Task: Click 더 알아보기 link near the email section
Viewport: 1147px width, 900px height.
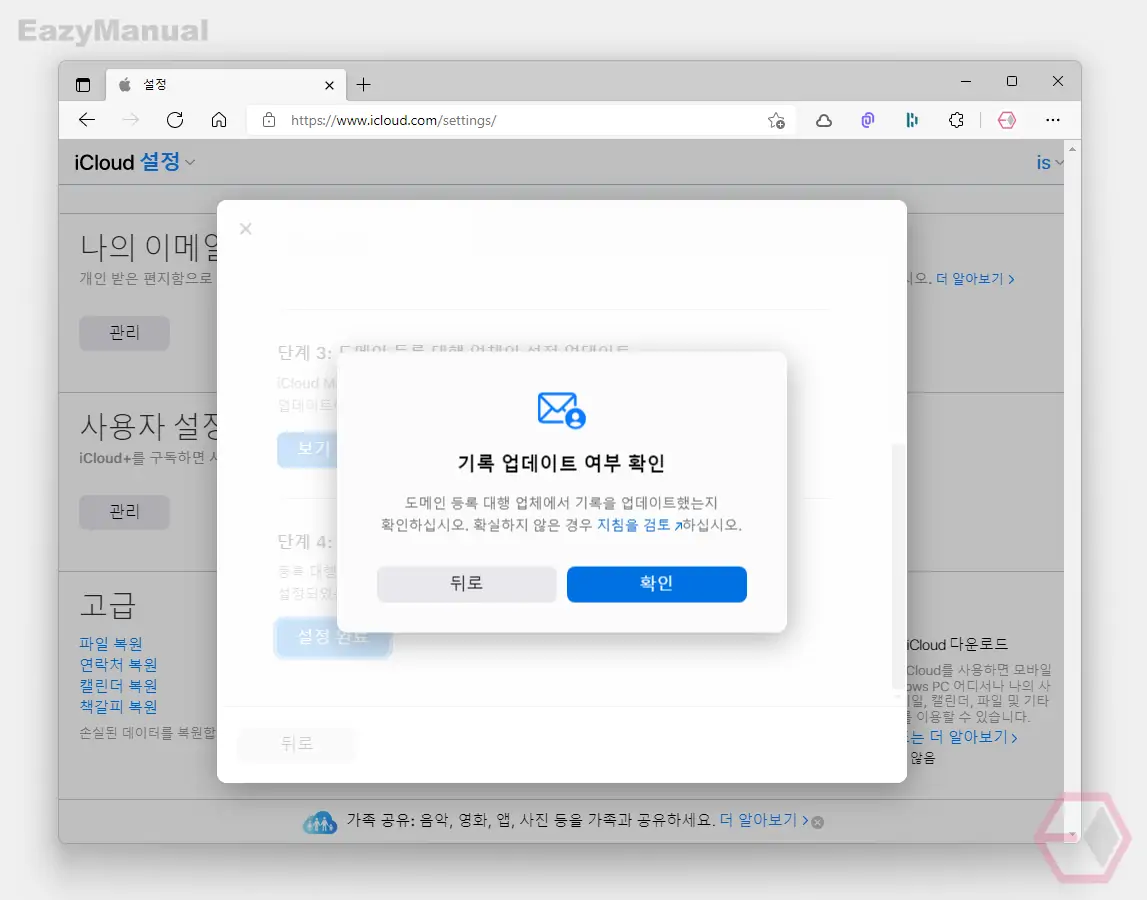Action: [975, 279]
